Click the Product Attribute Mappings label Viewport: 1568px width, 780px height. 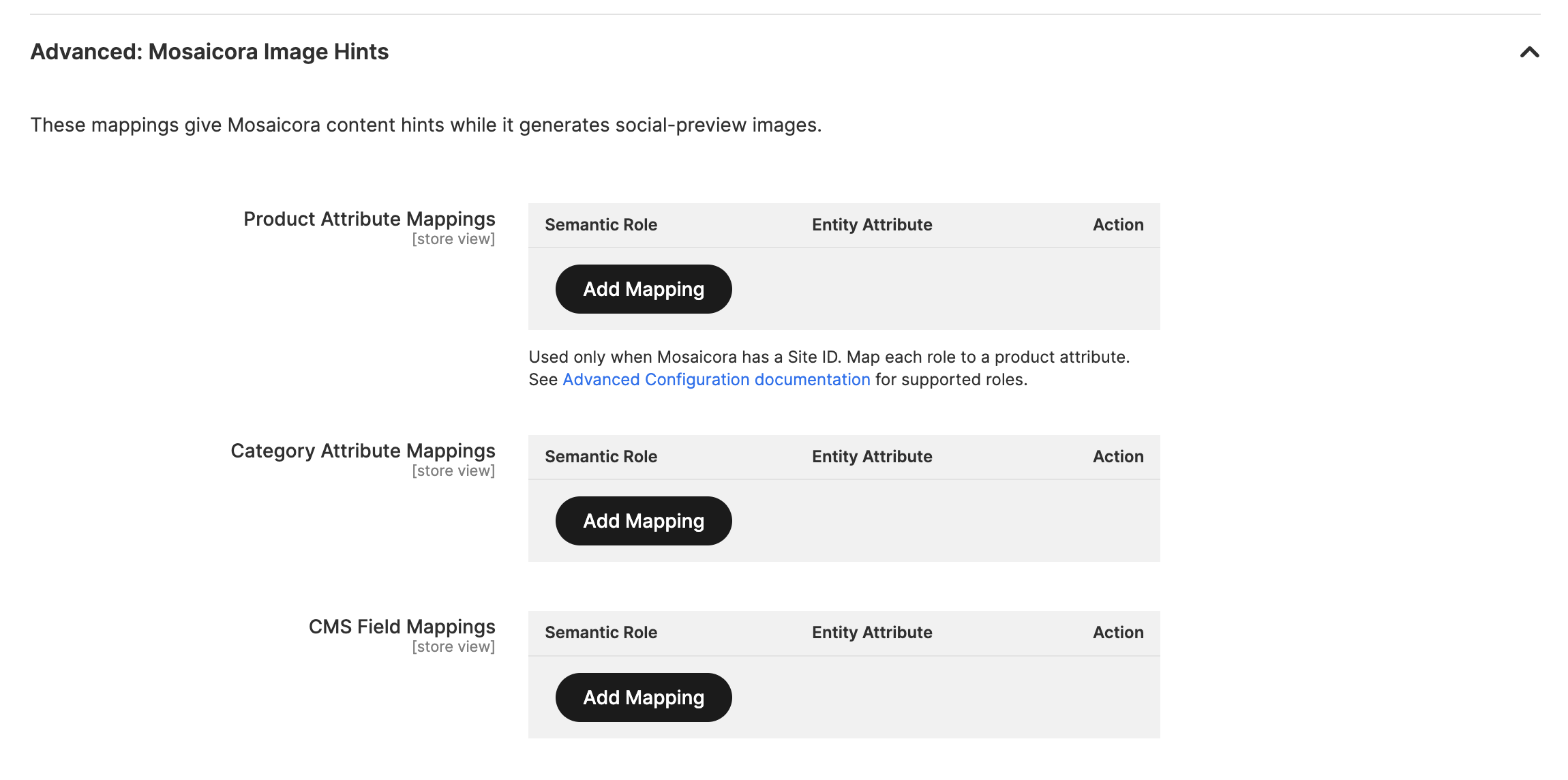[370, 219]
